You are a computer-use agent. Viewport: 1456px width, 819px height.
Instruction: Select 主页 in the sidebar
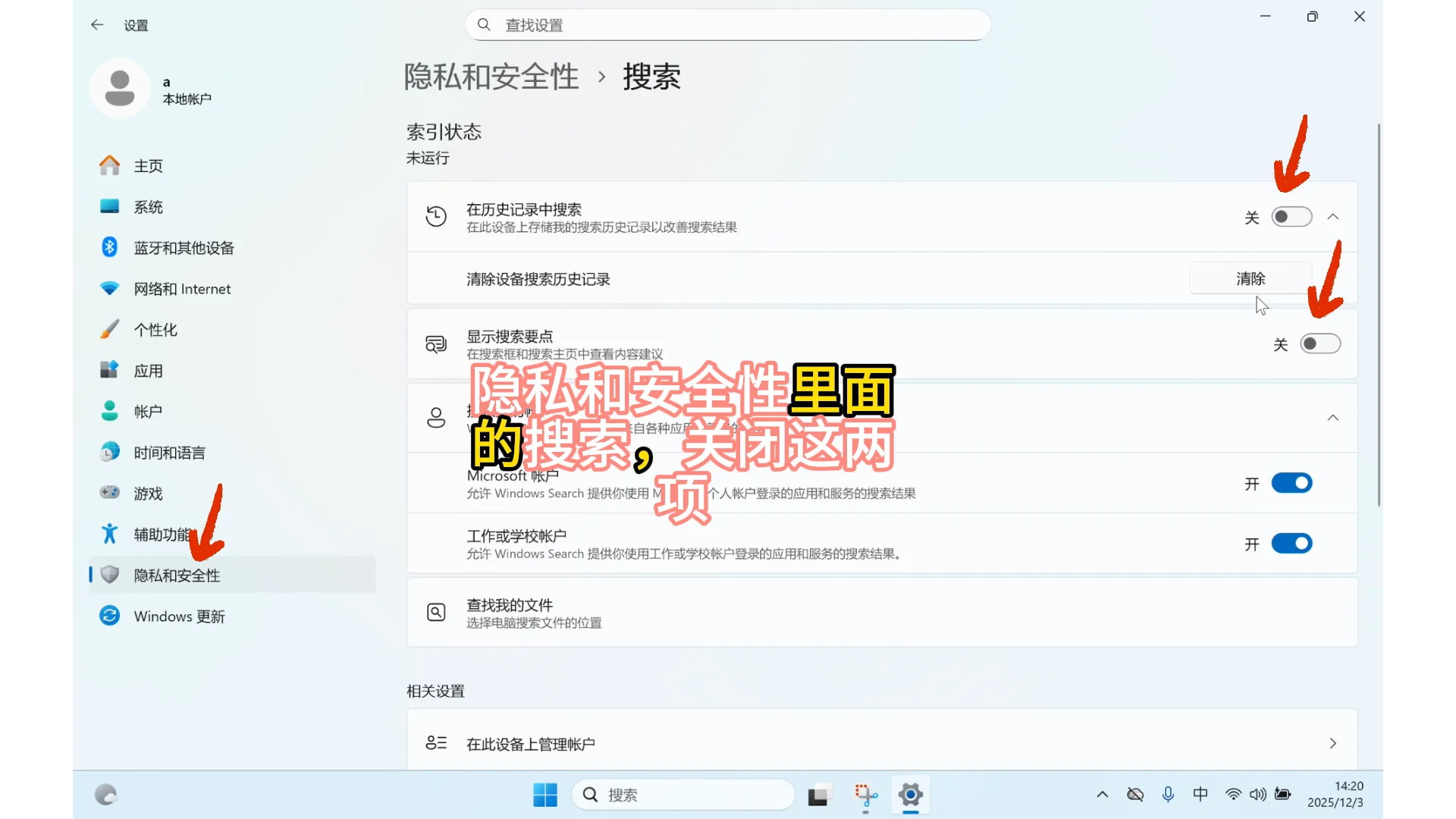148,165
